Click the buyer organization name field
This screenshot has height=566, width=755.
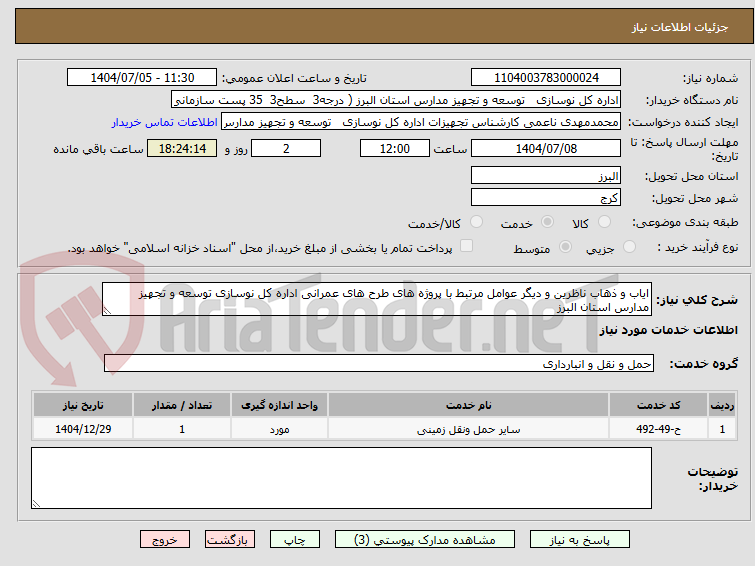396,100
